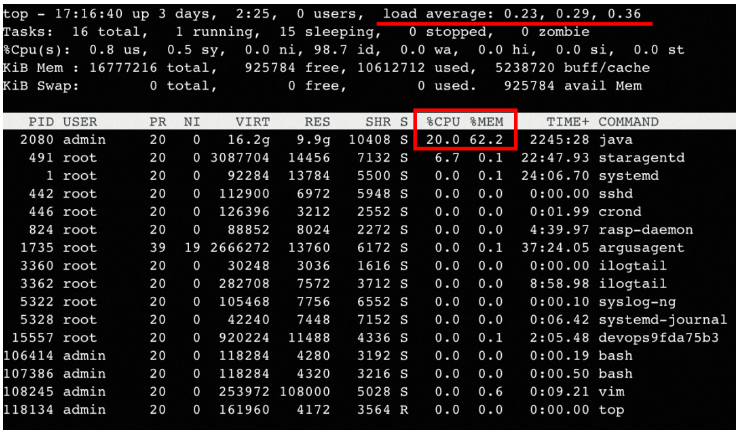Click the PID value 2080

(37, 140)
